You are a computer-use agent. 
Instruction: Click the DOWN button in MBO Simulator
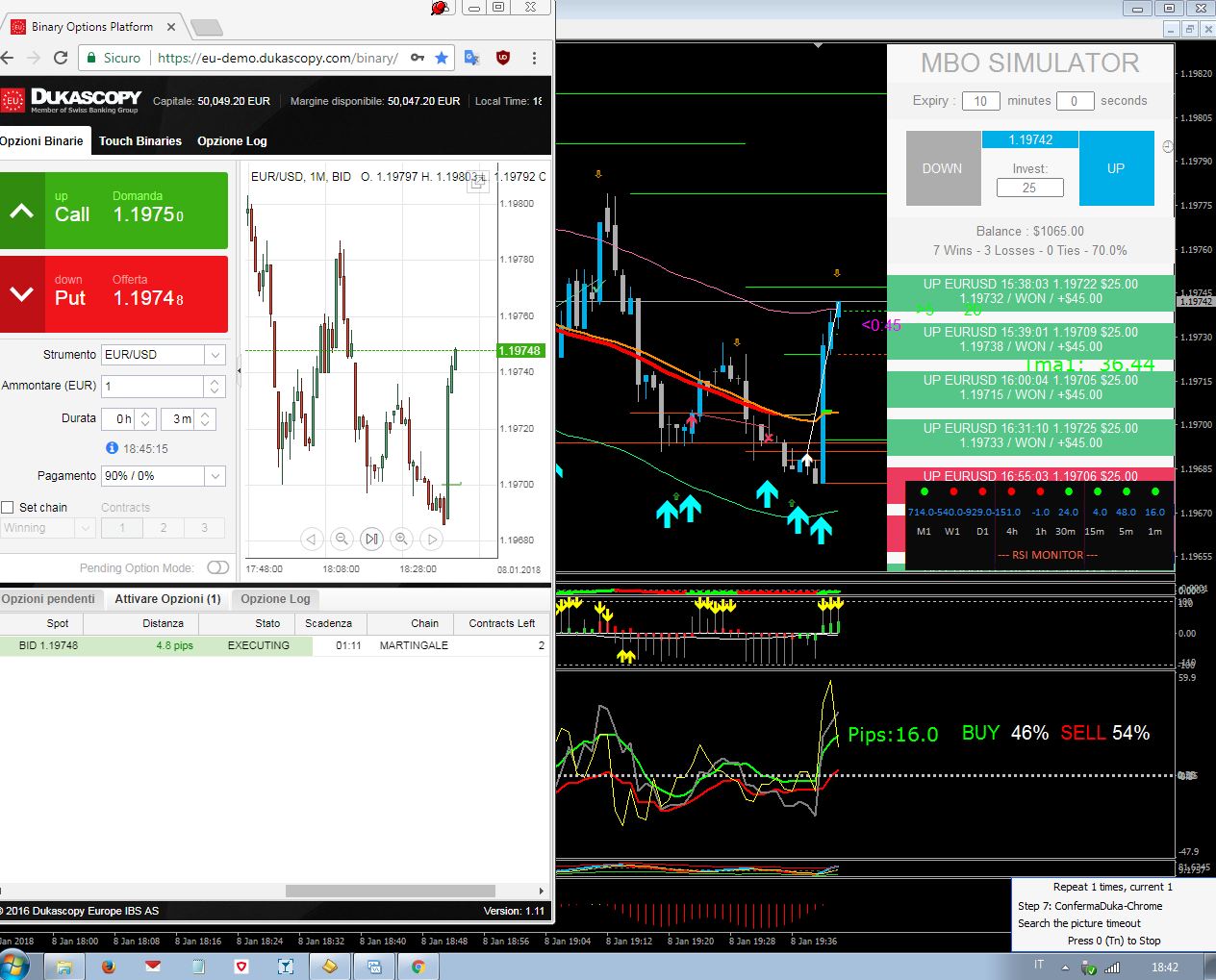point(943,168)
